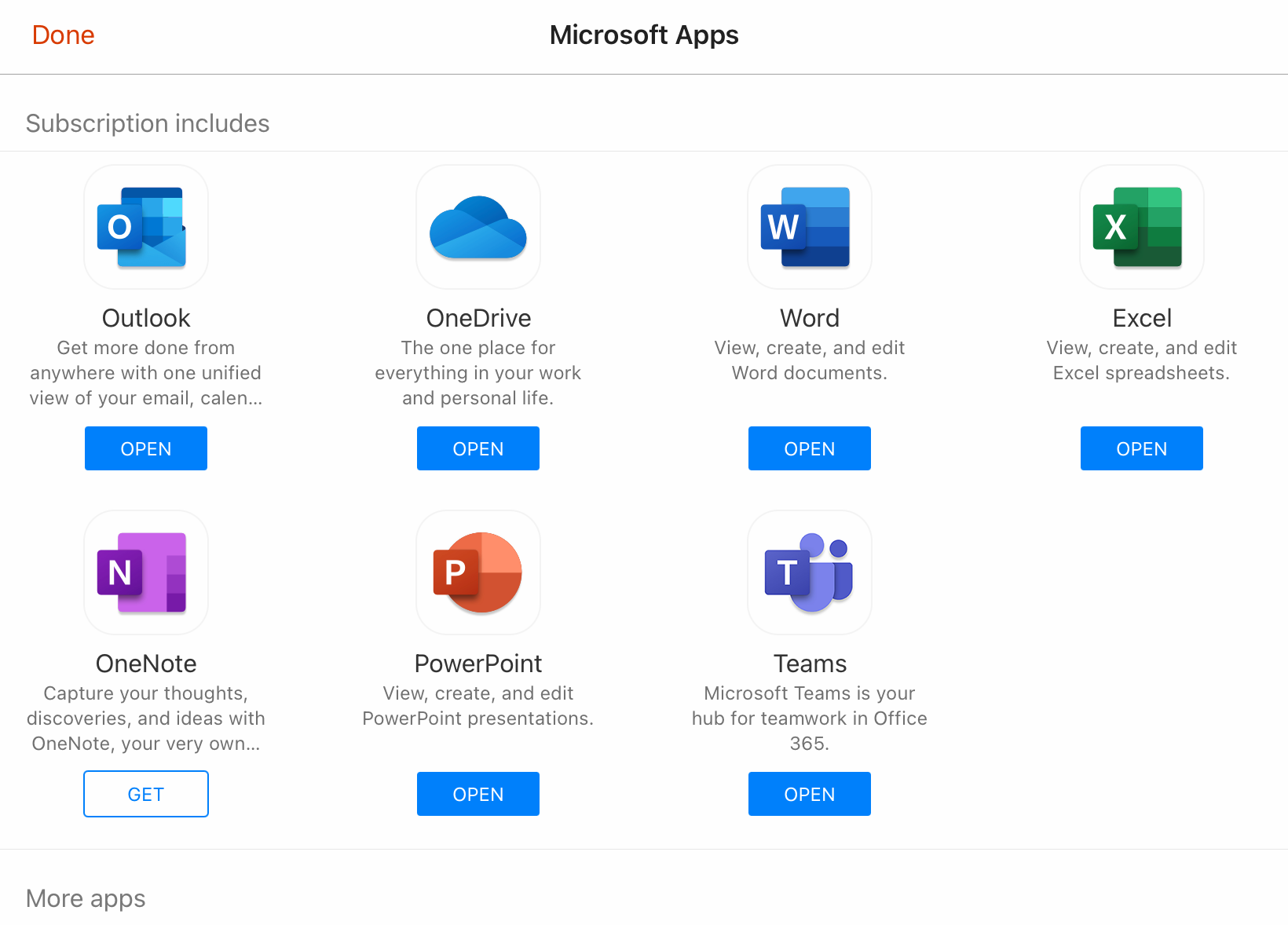Open the Teams app

click(x=810, y=794)
